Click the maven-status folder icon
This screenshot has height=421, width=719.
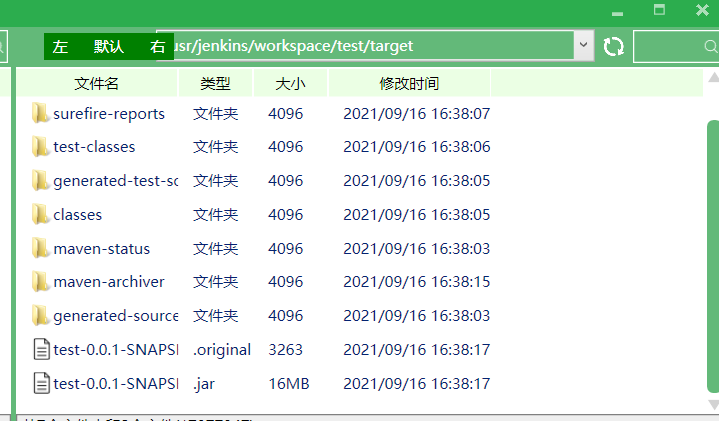[40, 248]
